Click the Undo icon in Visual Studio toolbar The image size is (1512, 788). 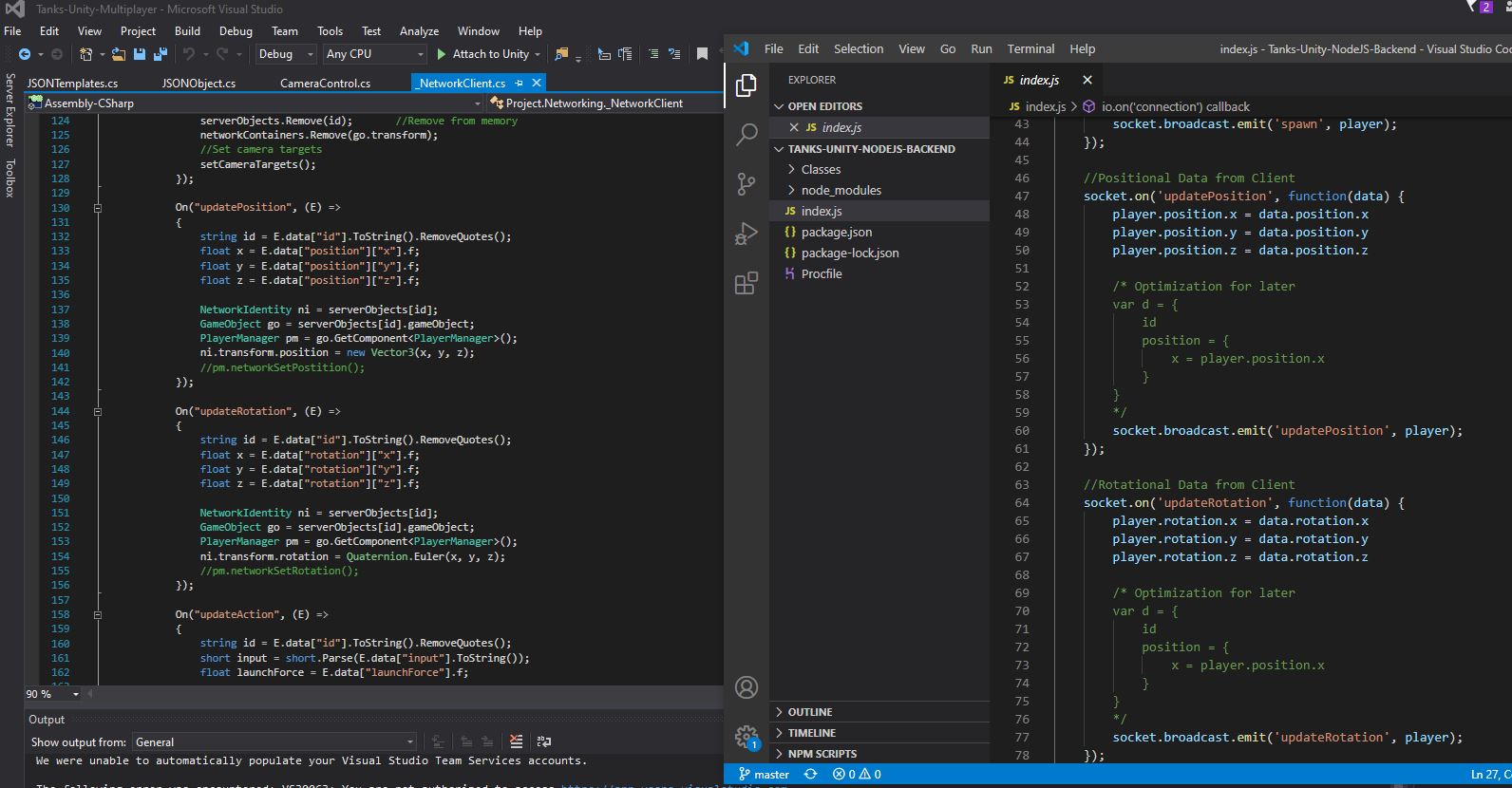click(x=189, y=54)
